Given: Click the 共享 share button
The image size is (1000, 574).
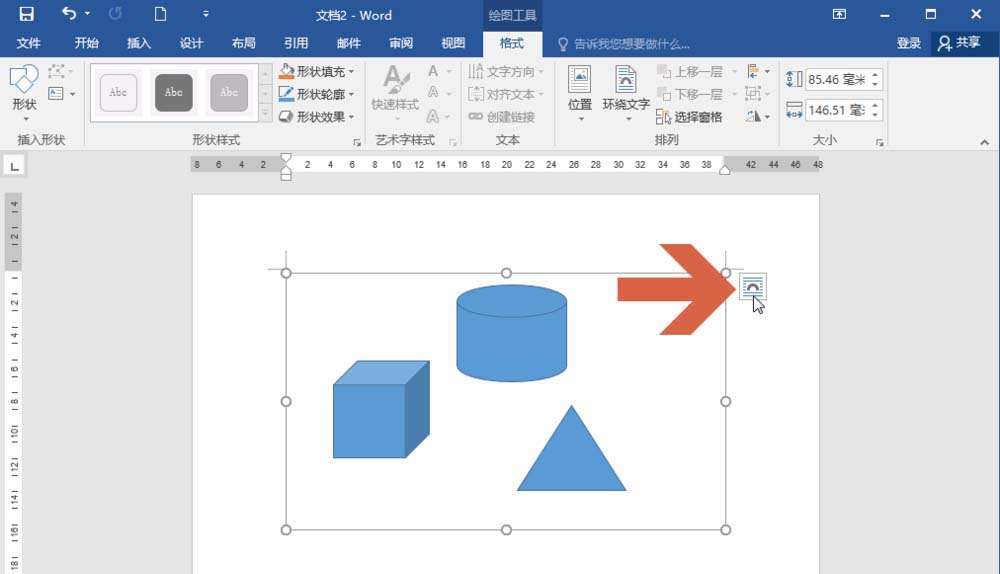Looking at the screenshot, I should point(959,43).
